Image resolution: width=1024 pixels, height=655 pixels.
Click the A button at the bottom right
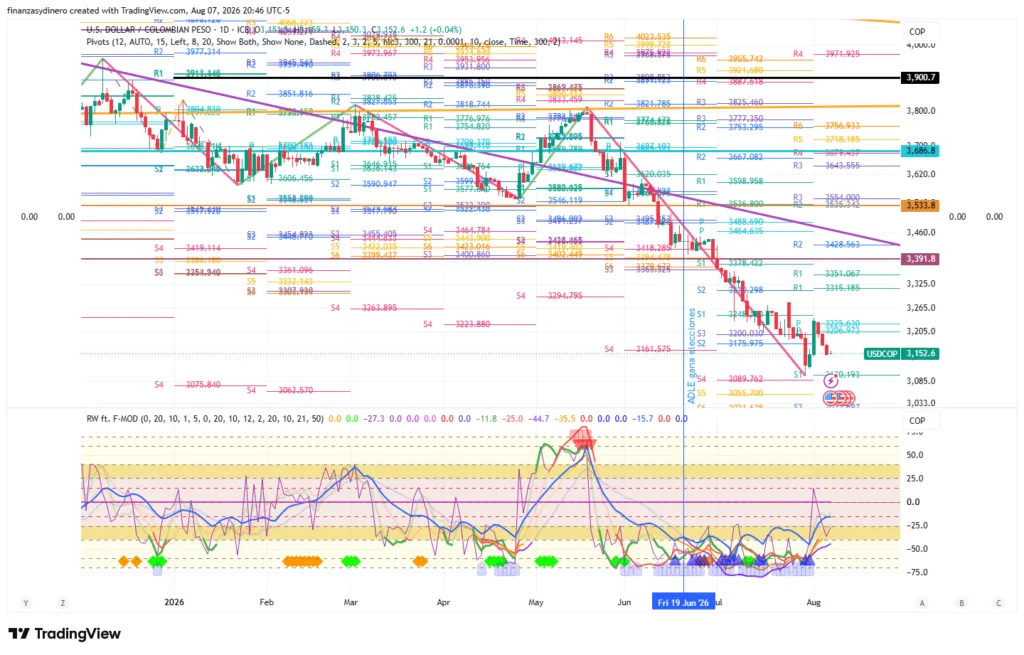click(x=922, y=603)
